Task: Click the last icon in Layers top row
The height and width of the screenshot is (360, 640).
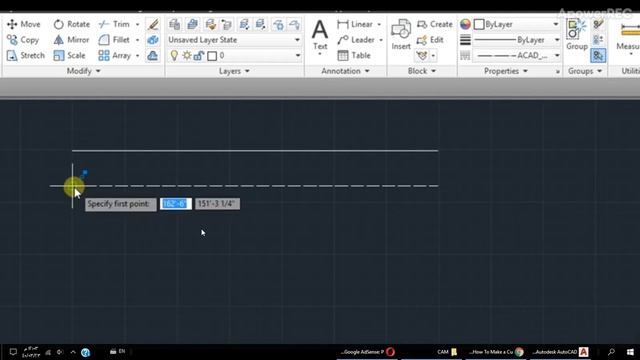Action: tap(294, 24)
